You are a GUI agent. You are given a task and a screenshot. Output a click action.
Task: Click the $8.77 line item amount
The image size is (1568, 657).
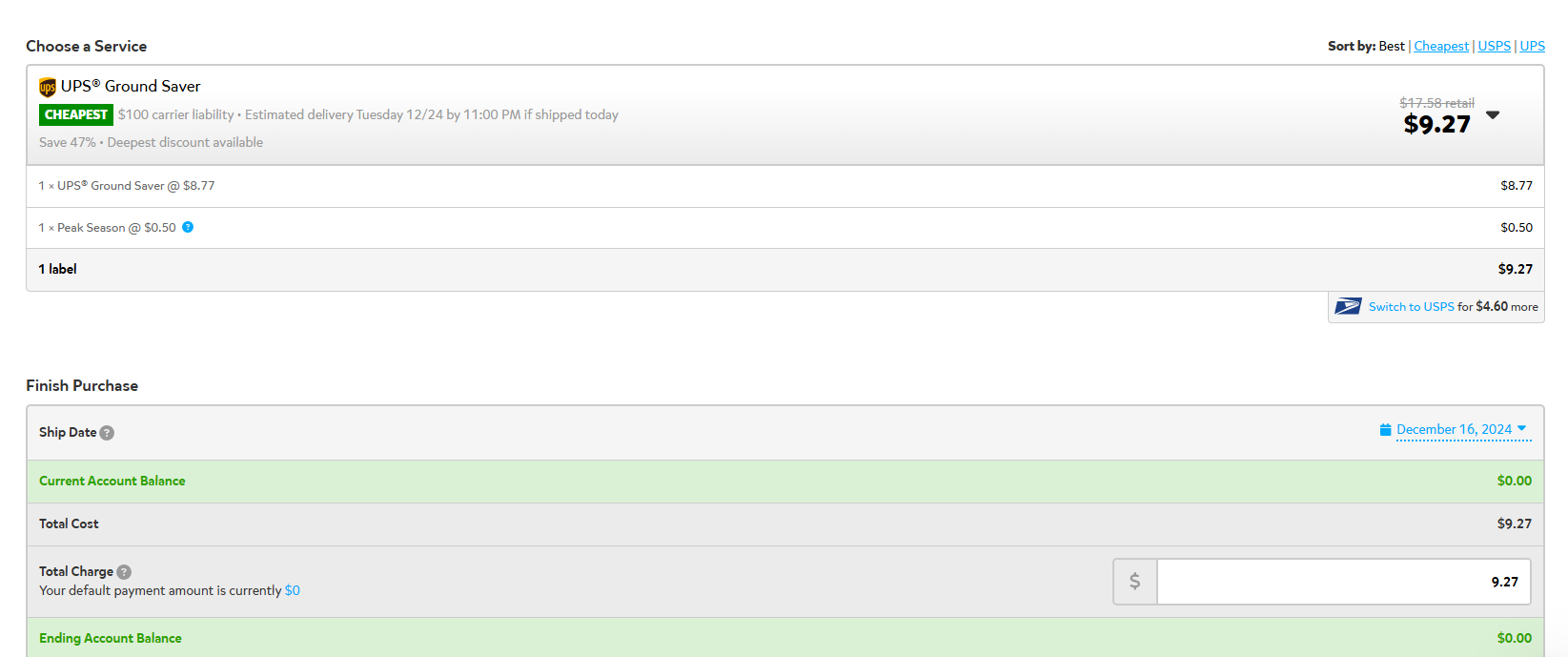pos(1517,186)
